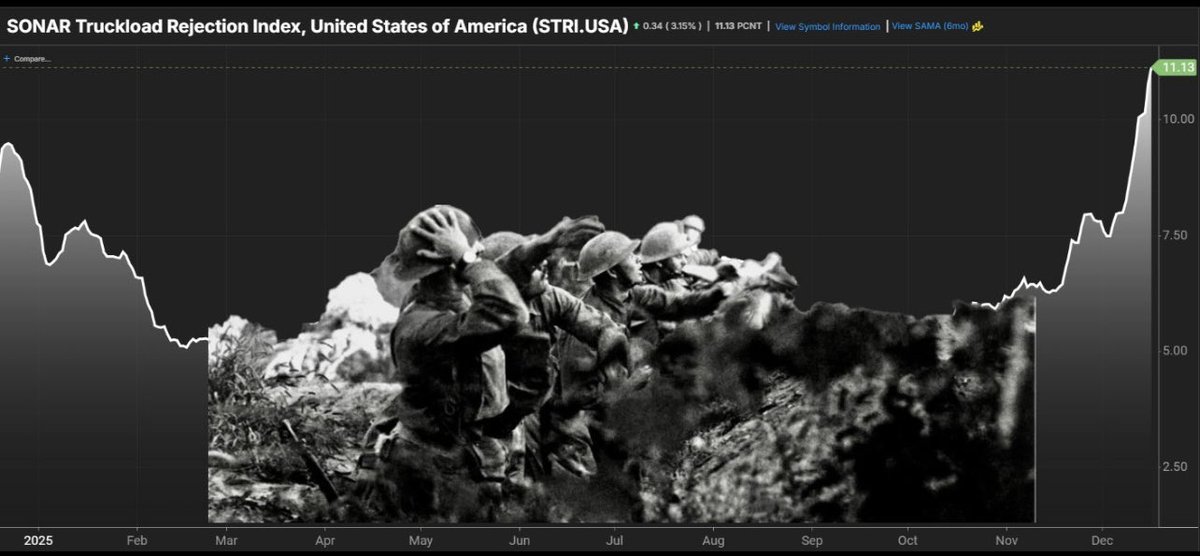Open the View SAMA (6mo) link
This screenshot has width=1200, height=556.
(930, 27)
